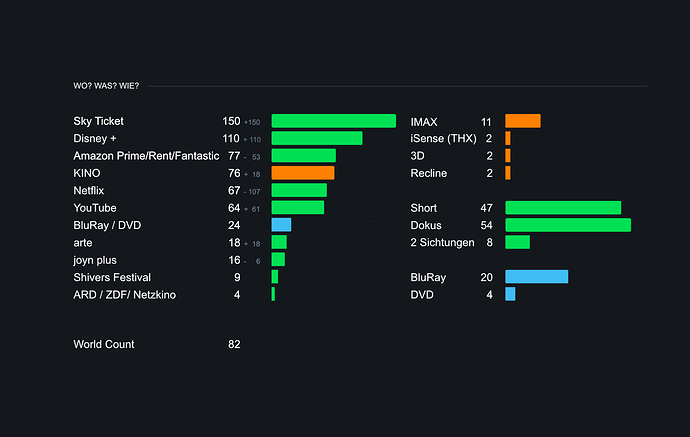Click the Short label
Screen dimensions: 690x437
click(423, 208)
